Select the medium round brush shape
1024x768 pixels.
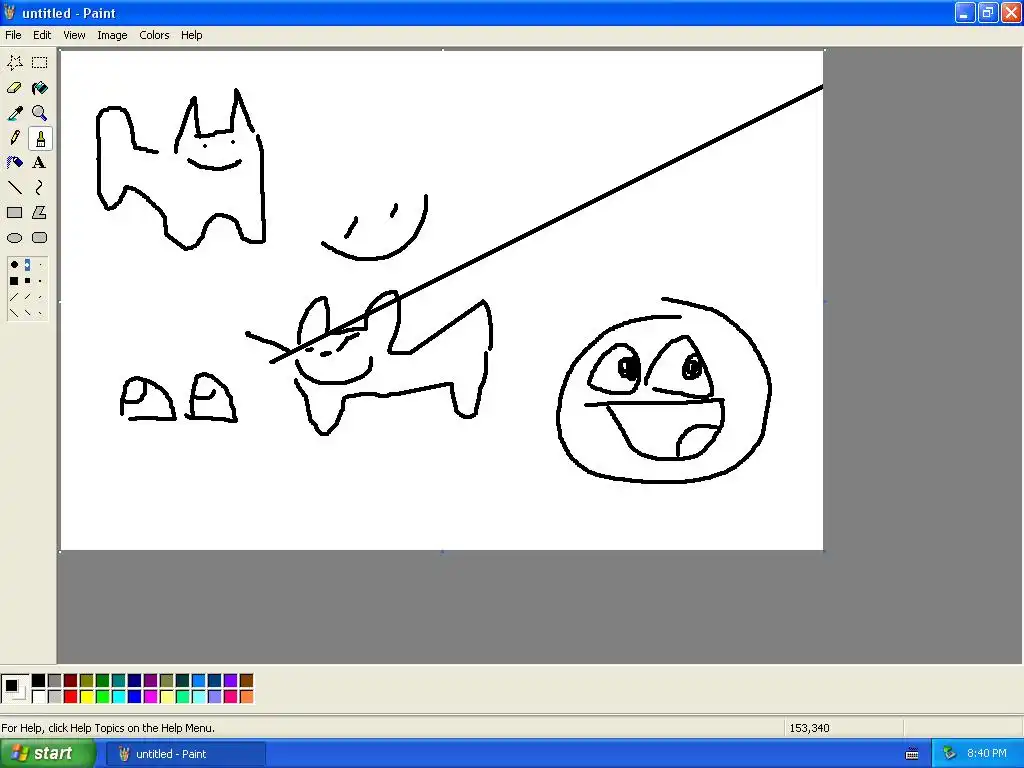click(x=27, y=265)
